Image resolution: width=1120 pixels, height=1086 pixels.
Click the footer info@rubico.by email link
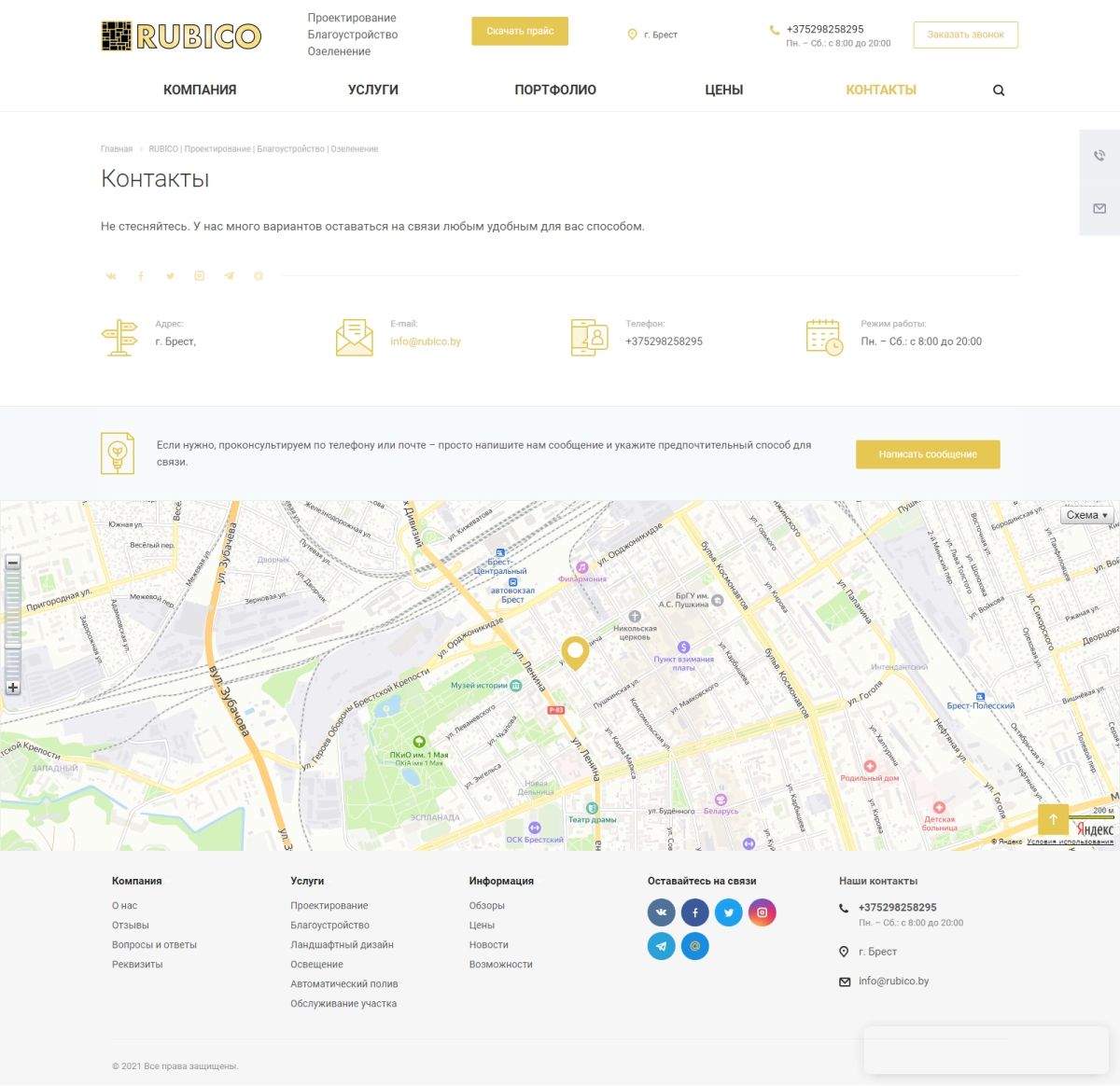tap(894, 982)
